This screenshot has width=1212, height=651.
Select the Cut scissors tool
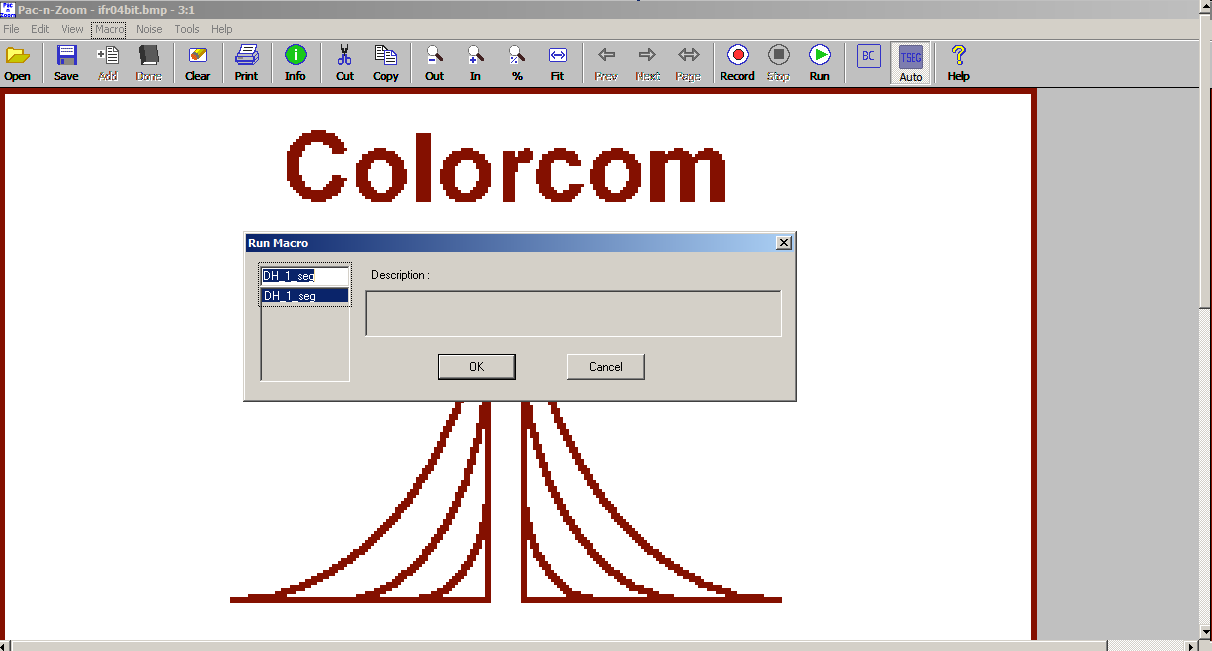point(345,63)
